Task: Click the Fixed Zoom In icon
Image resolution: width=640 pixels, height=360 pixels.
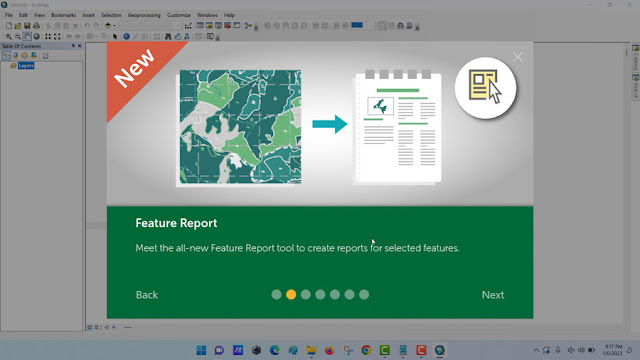Action: 48,36
